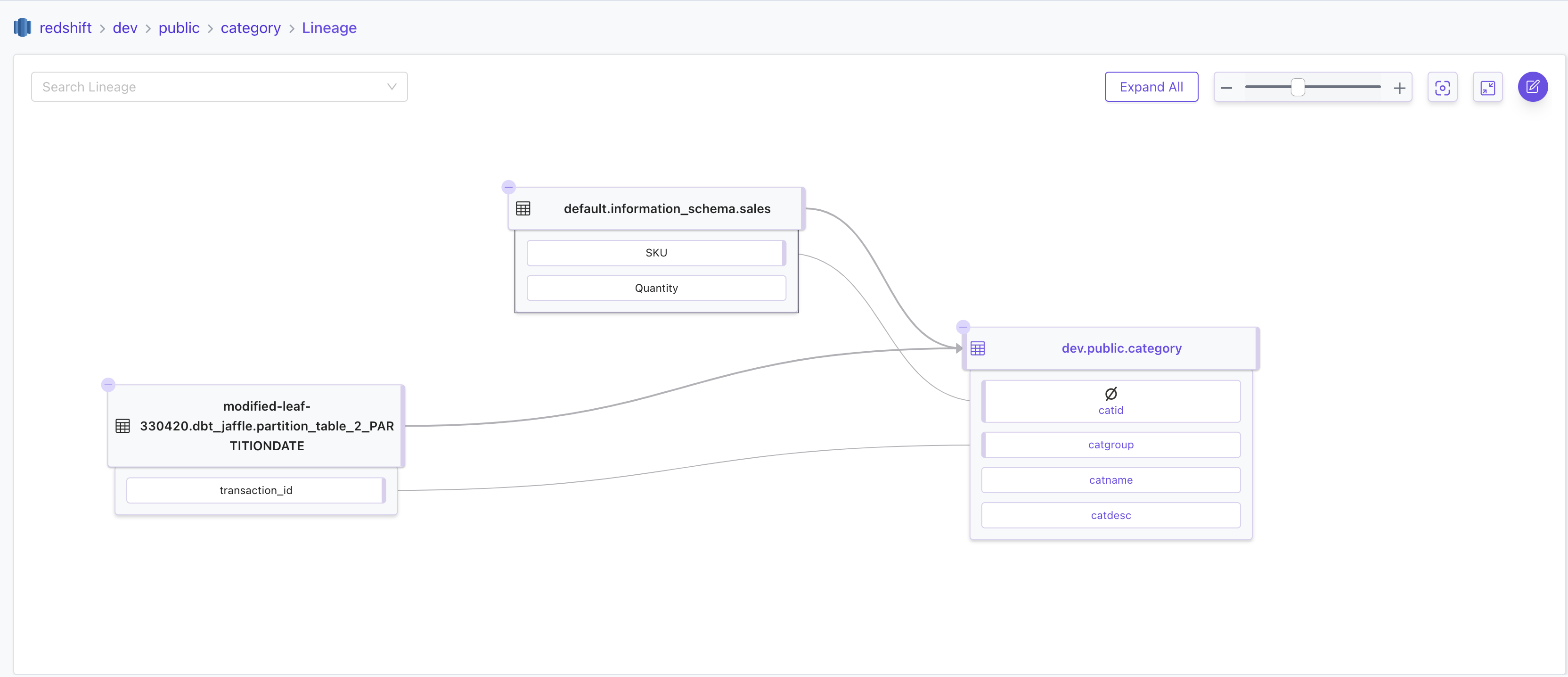Click the table icon on default.information_schema.sales node
The image size is (1568, 677).
point(524,208)
